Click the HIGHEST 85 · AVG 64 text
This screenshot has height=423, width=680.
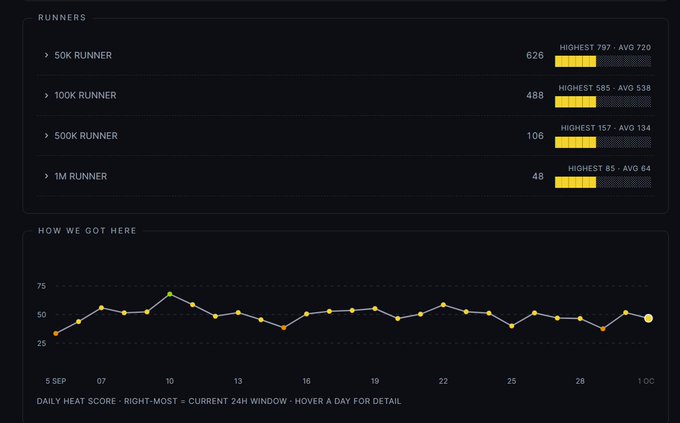(609, 168)
